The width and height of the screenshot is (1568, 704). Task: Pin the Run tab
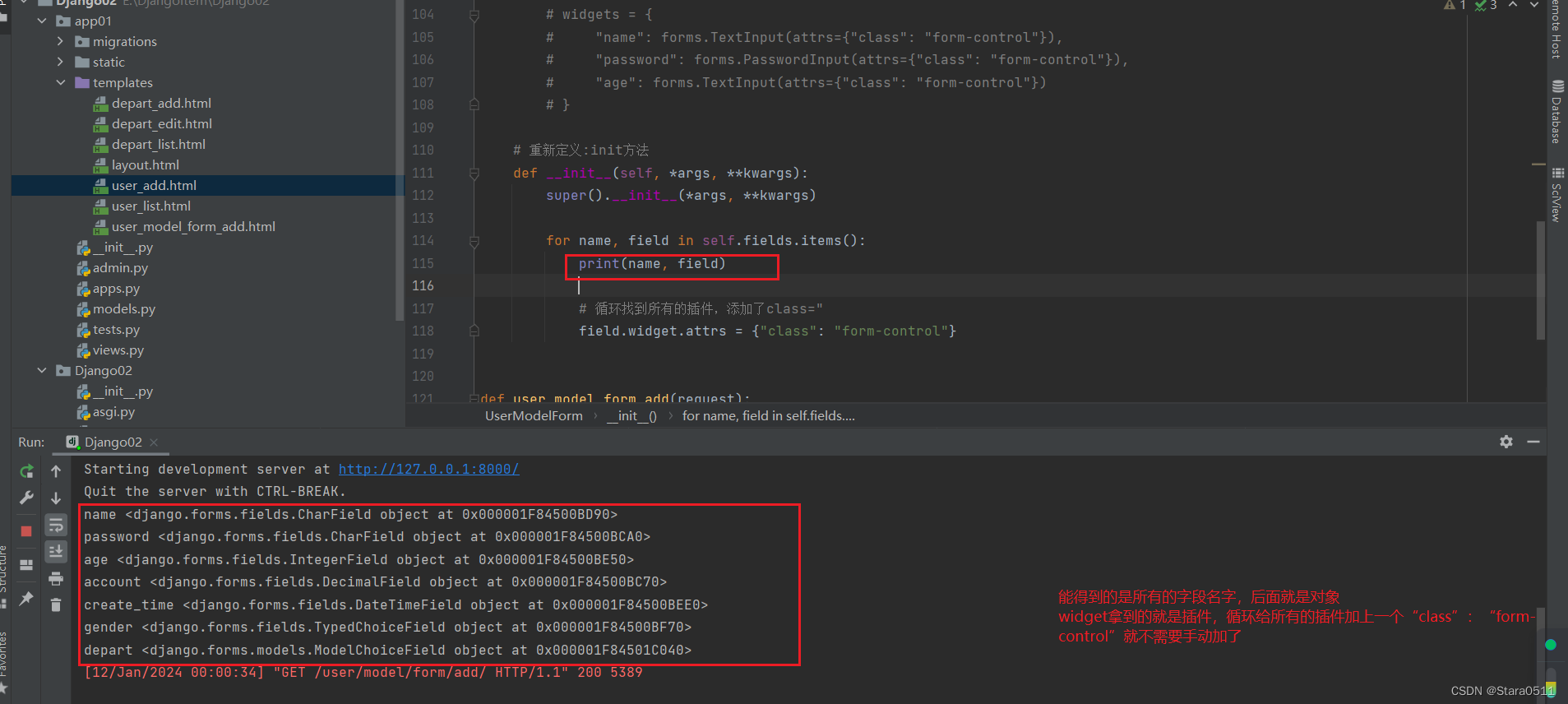click(27, 598)
